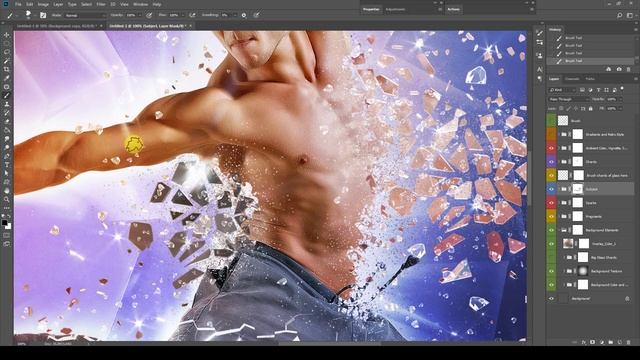Open the Actions panel tab
Screen dimensions: 640x360
click(x=453, y=9)
